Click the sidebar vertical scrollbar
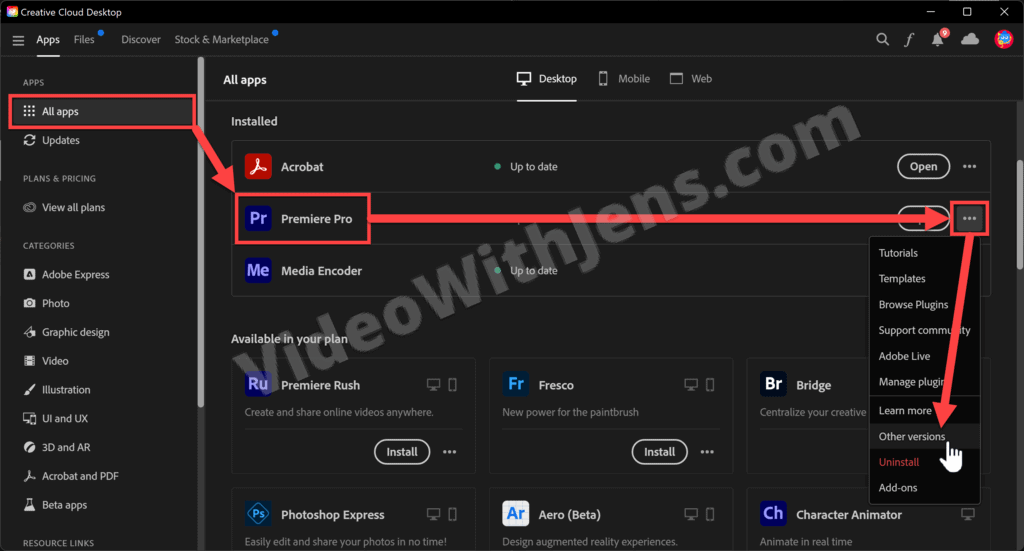1024x551 pixels. point(201,232)
